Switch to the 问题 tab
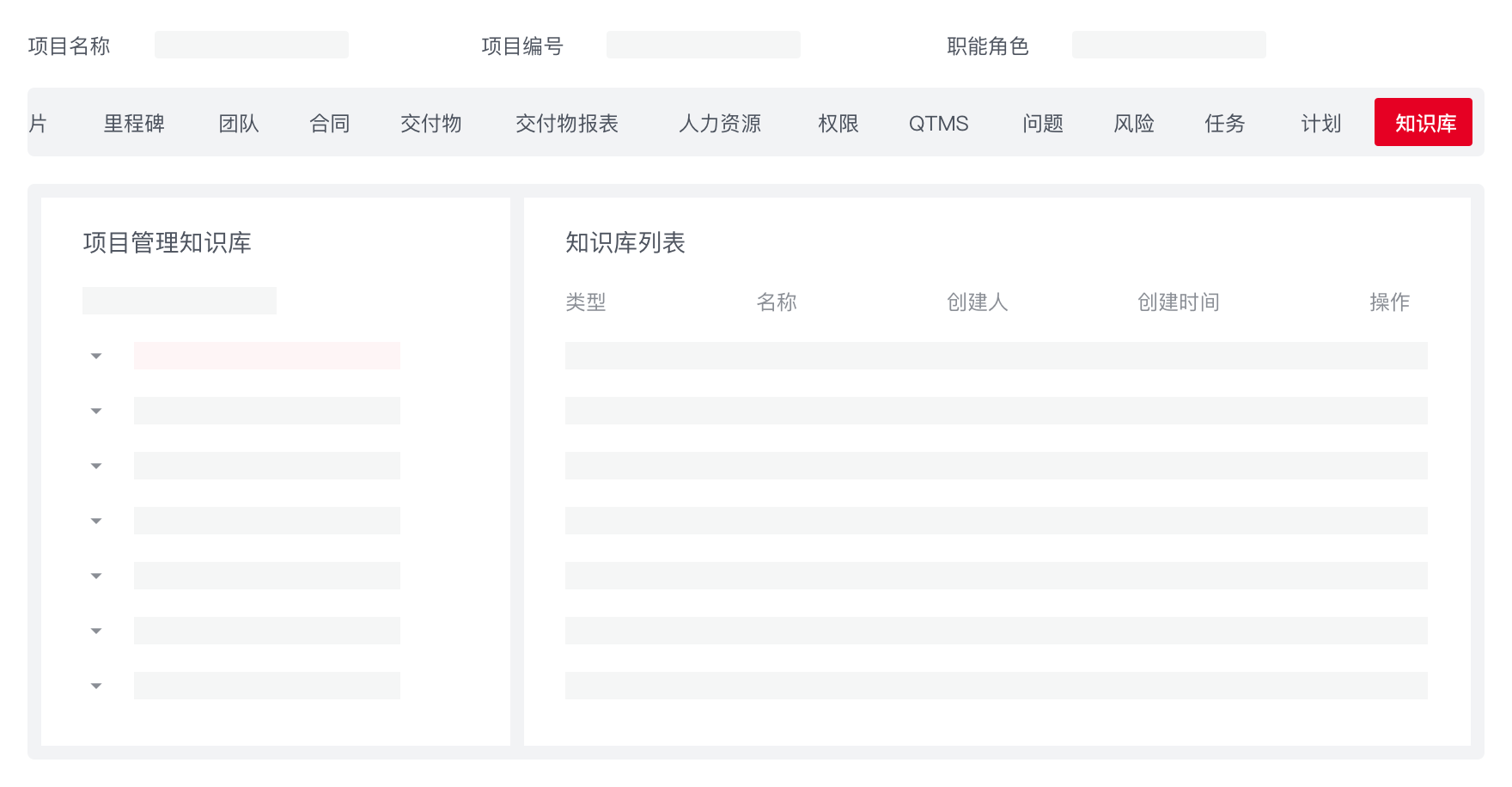 point(1043,123)
